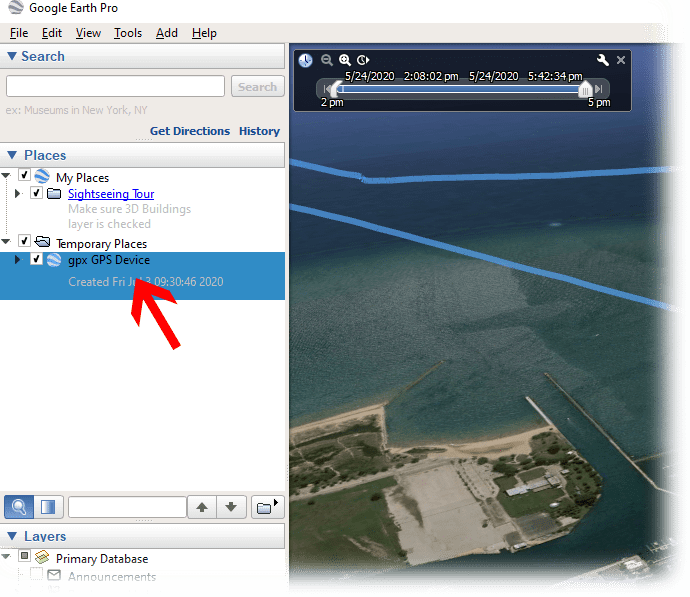Open the View menu
Image resolution: width=690 pixels, height=597 pixels.
88,33
